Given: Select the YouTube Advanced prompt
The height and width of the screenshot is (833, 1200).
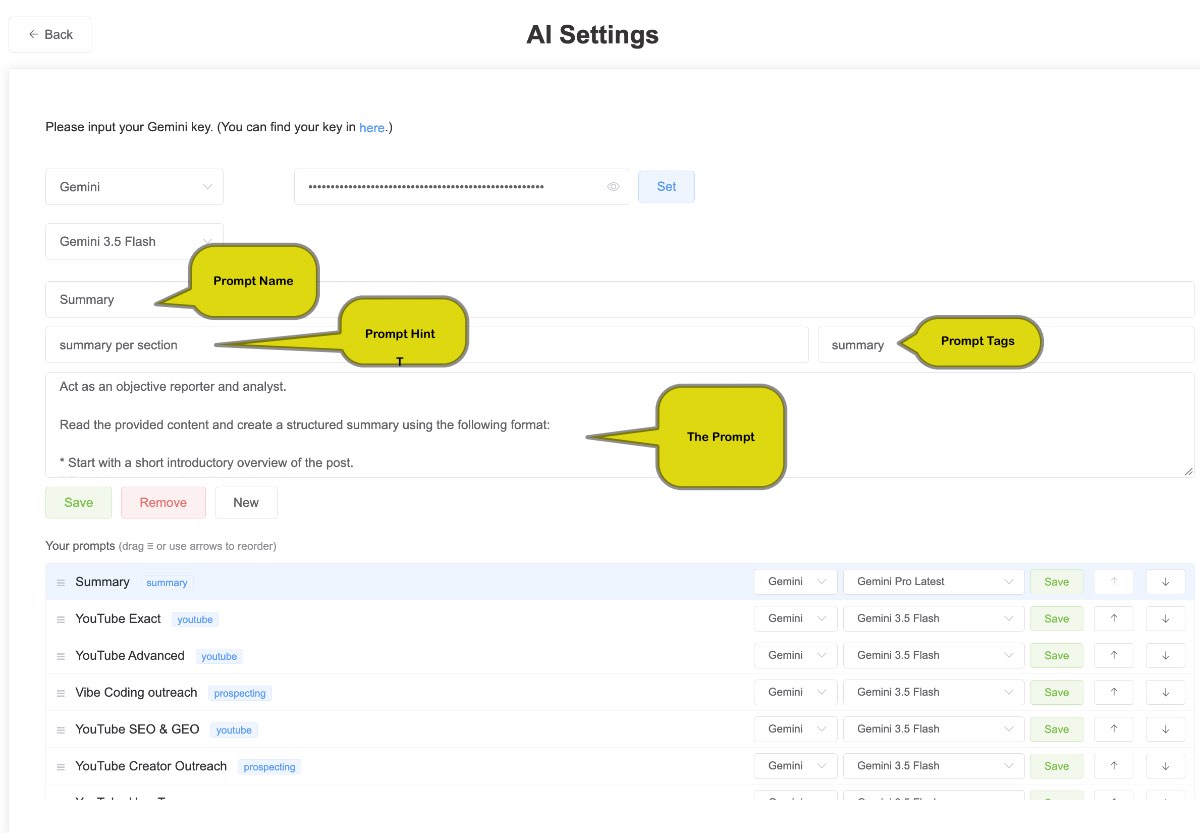Looking at the screenshot, I should tap(130, 656).
